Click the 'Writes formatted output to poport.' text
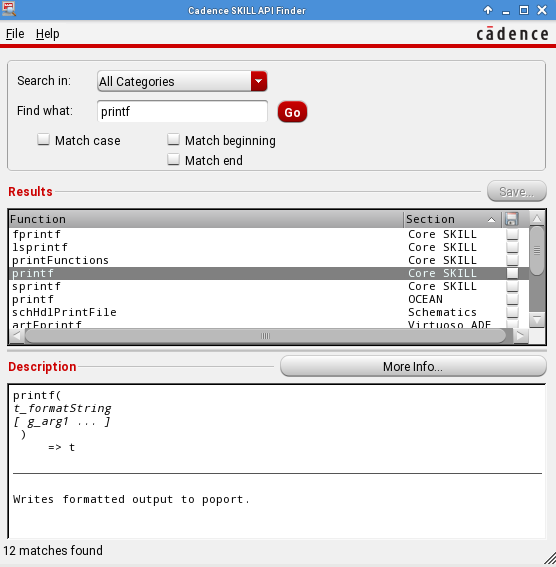556x567 pixels. click(x=131, y=499)
